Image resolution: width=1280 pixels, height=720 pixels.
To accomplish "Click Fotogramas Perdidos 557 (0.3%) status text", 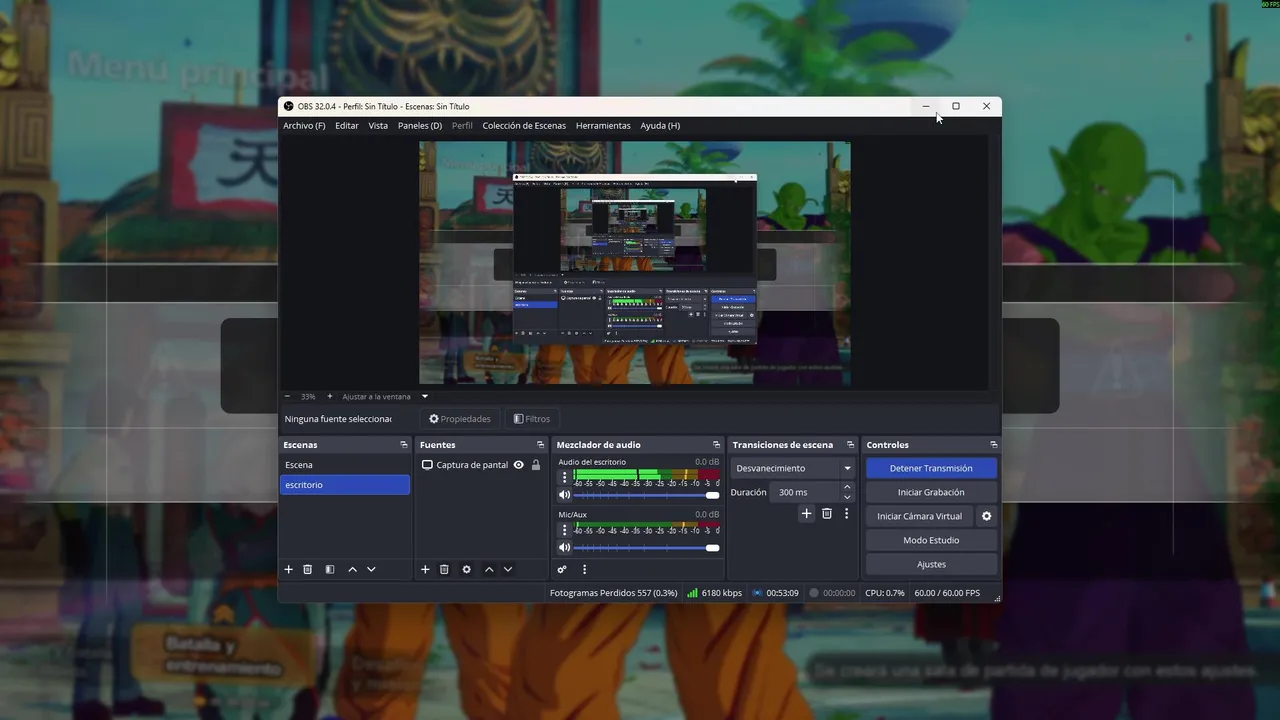I will point(613,593).
